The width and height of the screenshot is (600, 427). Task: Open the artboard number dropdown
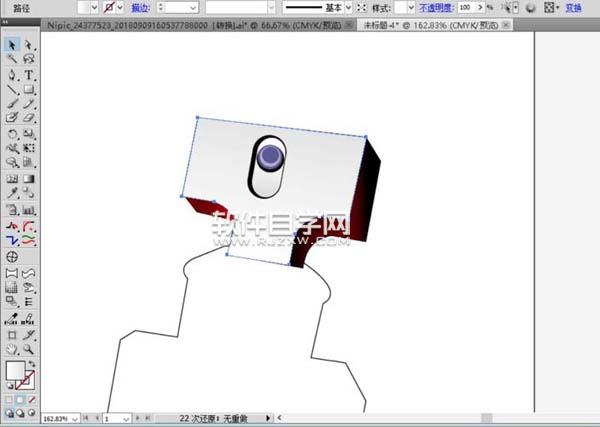pos(126,419)
